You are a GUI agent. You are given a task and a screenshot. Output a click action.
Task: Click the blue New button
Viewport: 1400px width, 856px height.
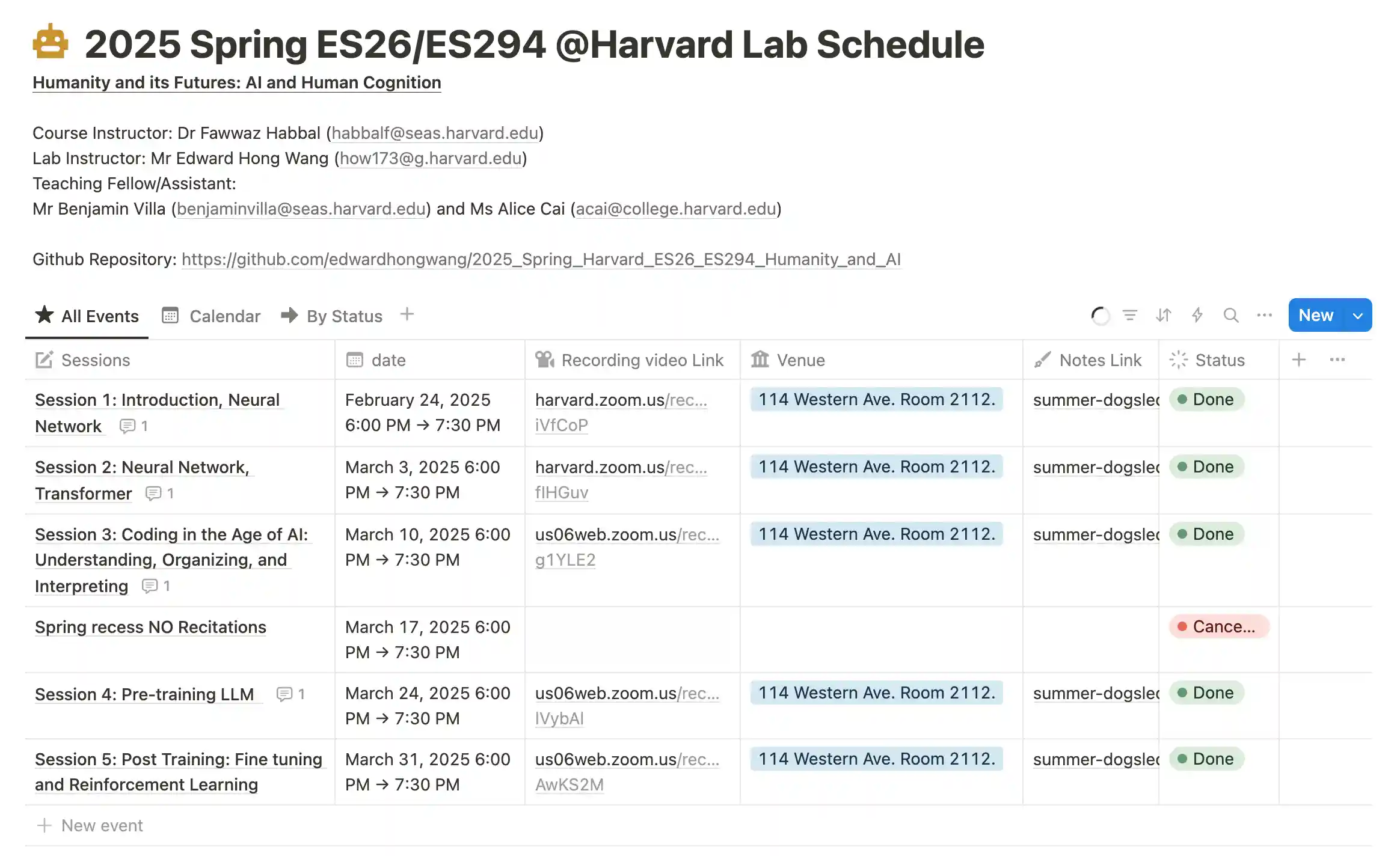tap(1316, 316)
